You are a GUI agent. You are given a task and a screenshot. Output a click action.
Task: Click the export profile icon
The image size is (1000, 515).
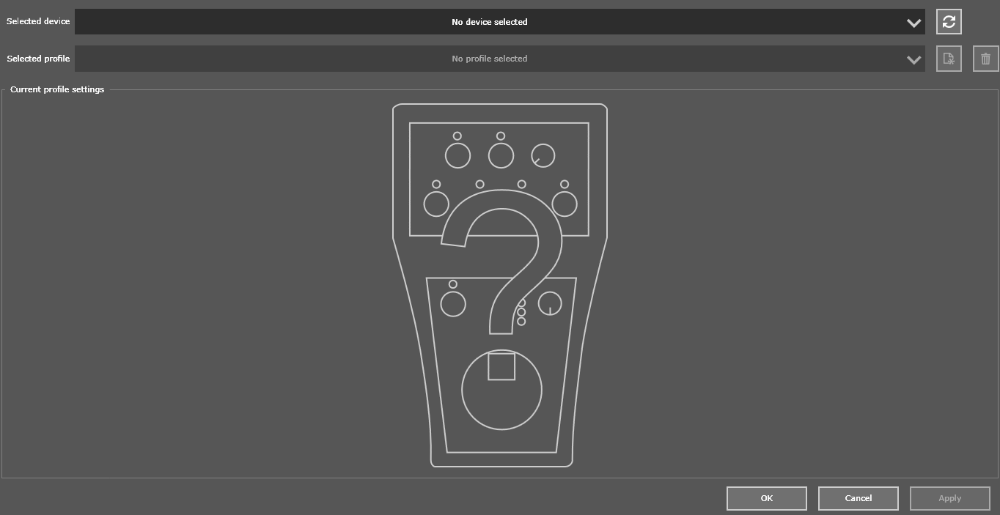coord(948,59)
